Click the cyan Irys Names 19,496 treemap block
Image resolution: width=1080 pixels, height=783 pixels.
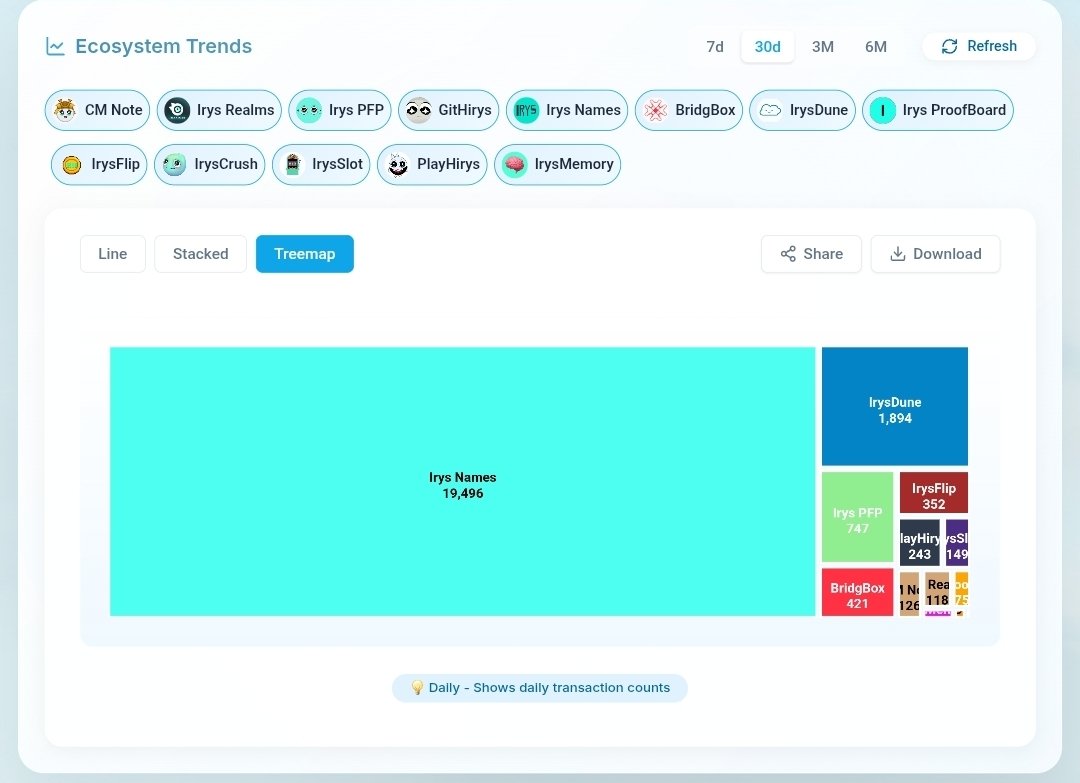pos(462,481)
